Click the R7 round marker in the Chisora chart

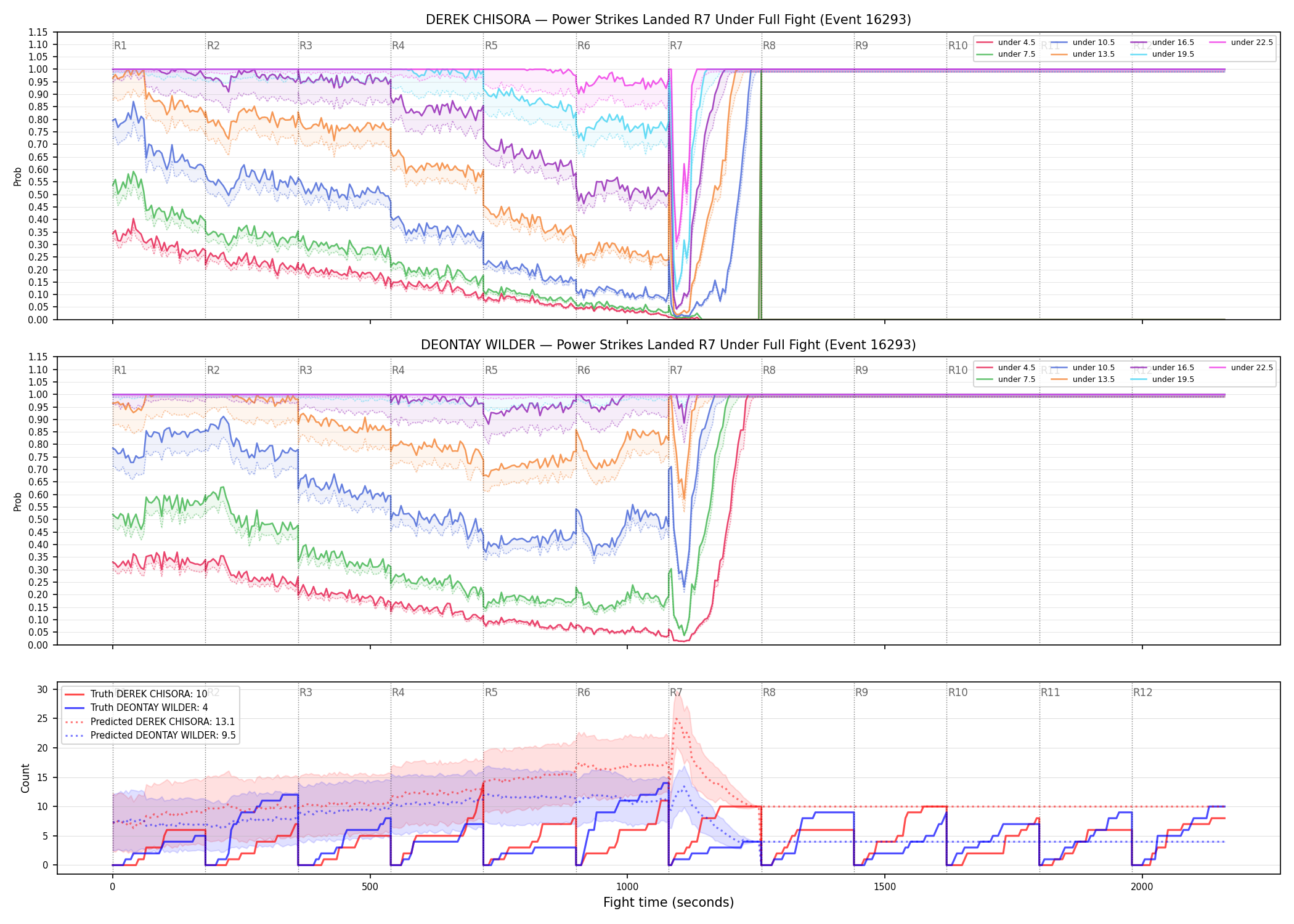(676, 46)
